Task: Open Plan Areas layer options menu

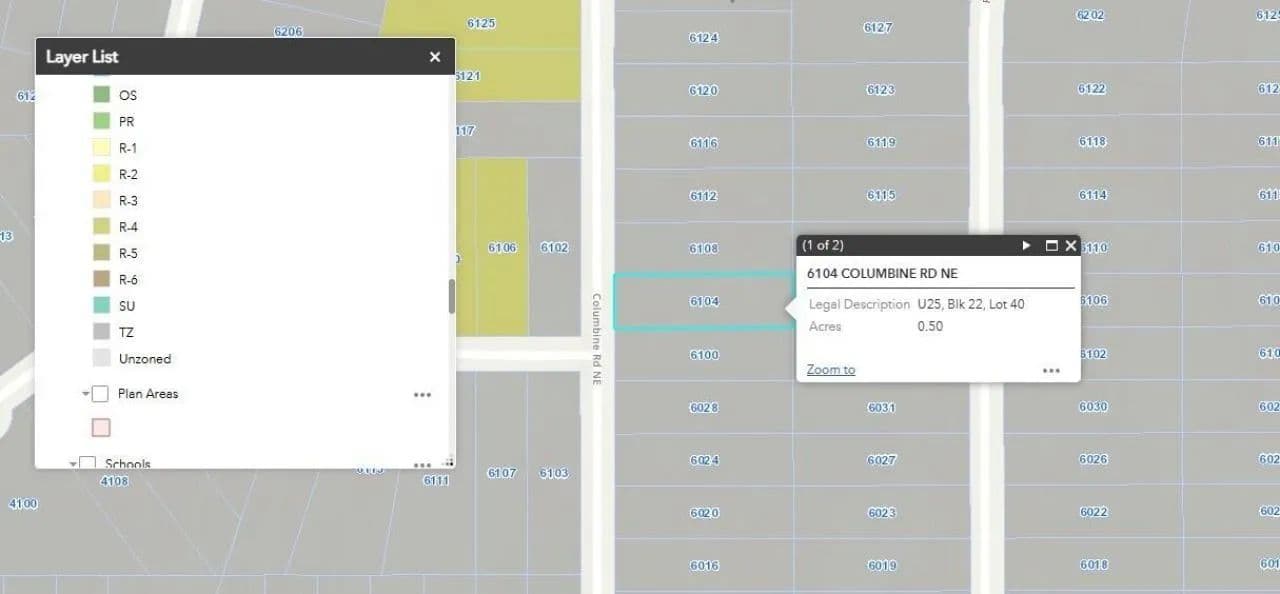Action: click(422, 395)
